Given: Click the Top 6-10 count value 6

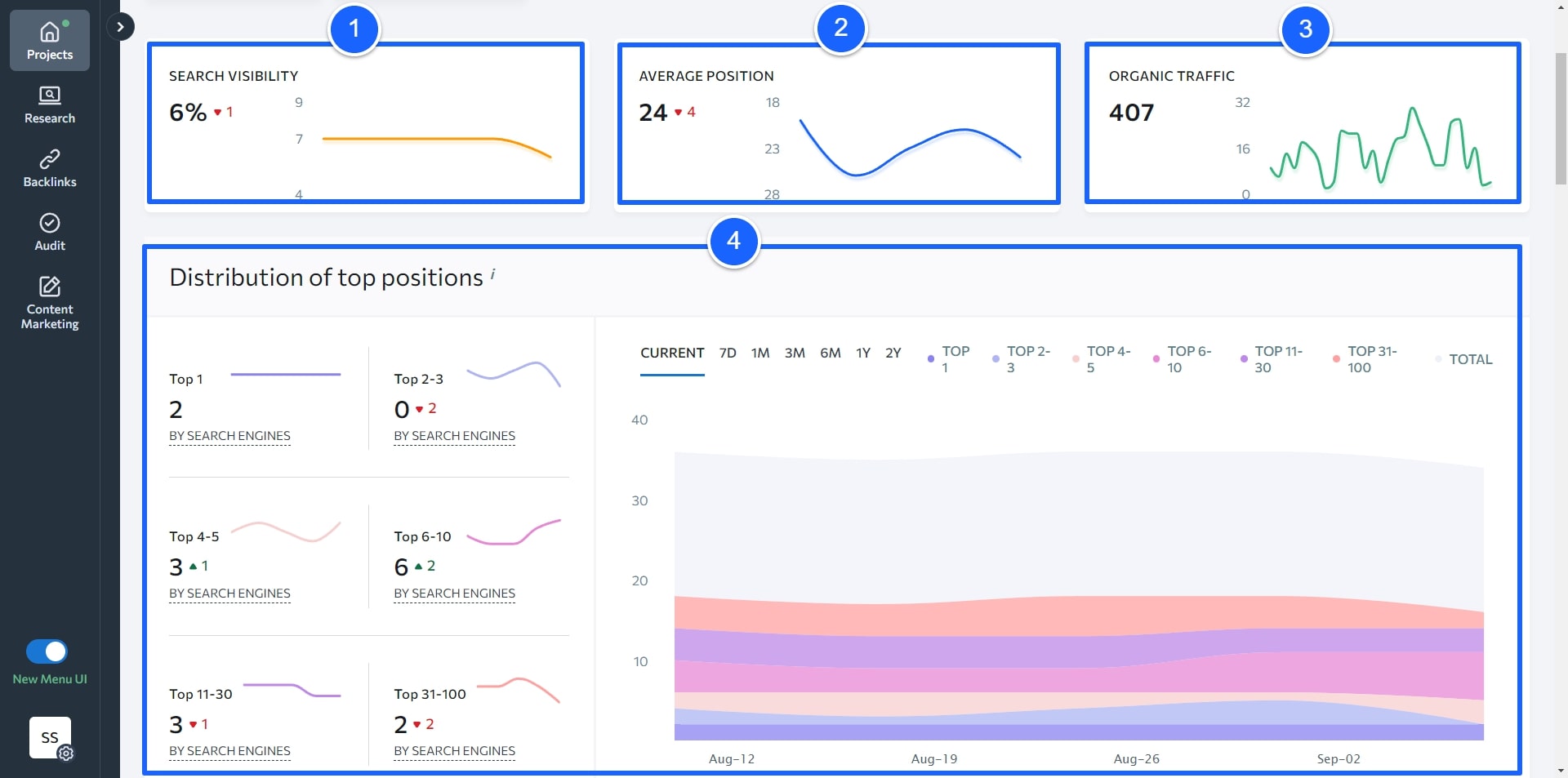Looking at the screenshot, I should (401, 567).
